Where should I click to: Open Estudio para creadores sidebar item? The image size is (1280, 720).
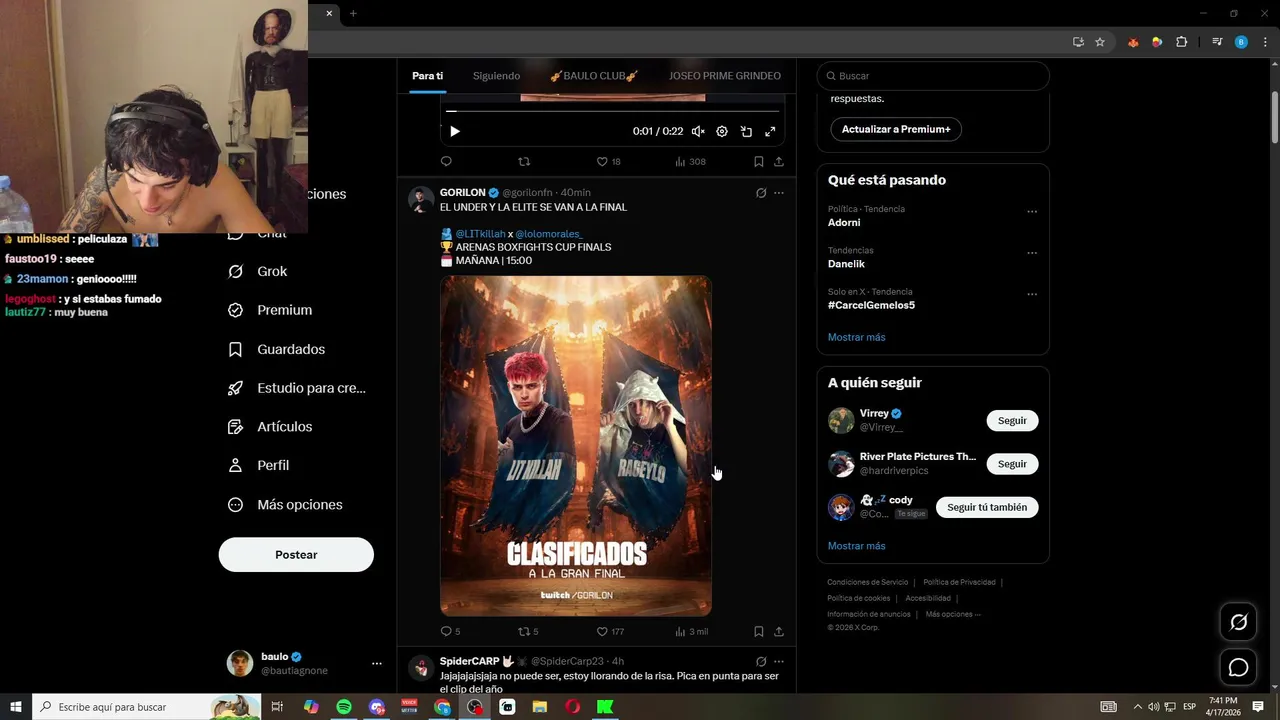pos(296,388)
